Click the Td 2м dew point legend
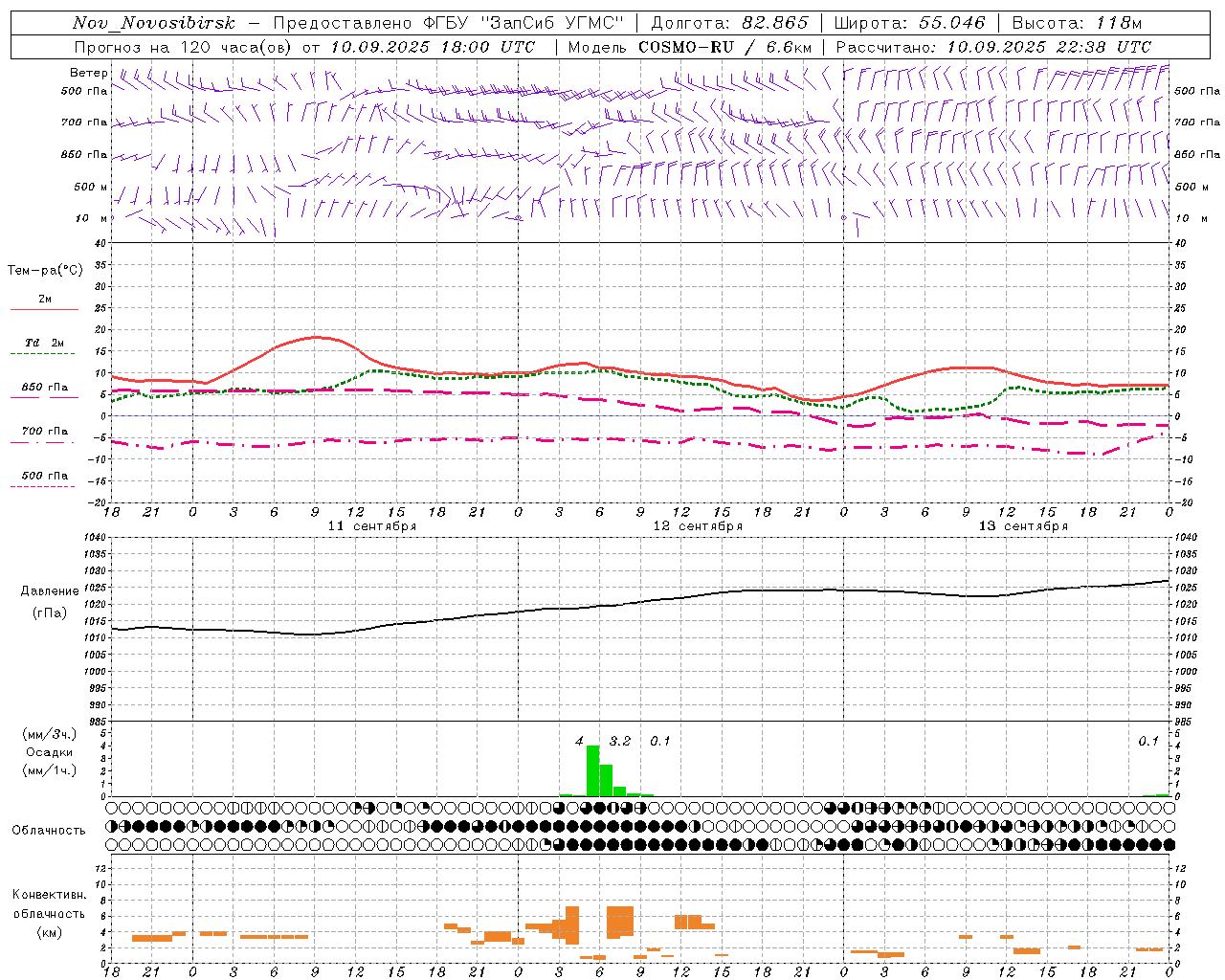The height and width of the screenshot is (980, 1225). coord(45,348)
